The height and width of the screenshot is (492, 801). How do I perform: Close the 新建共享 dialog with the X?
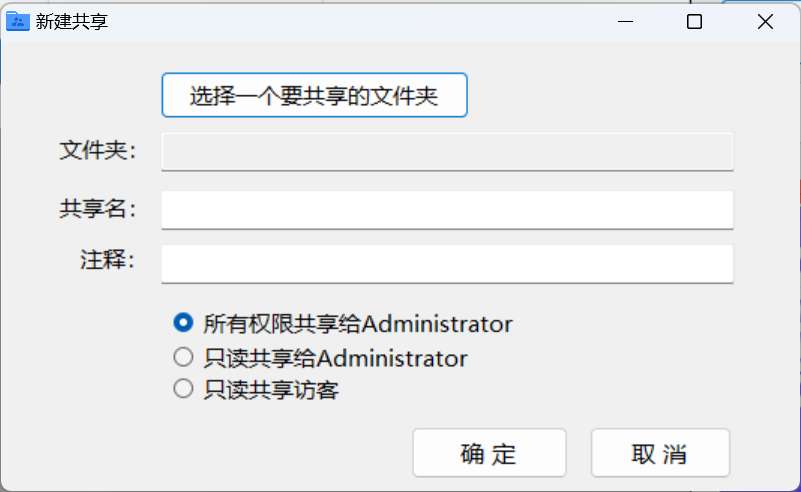click(x=765, y=21)
